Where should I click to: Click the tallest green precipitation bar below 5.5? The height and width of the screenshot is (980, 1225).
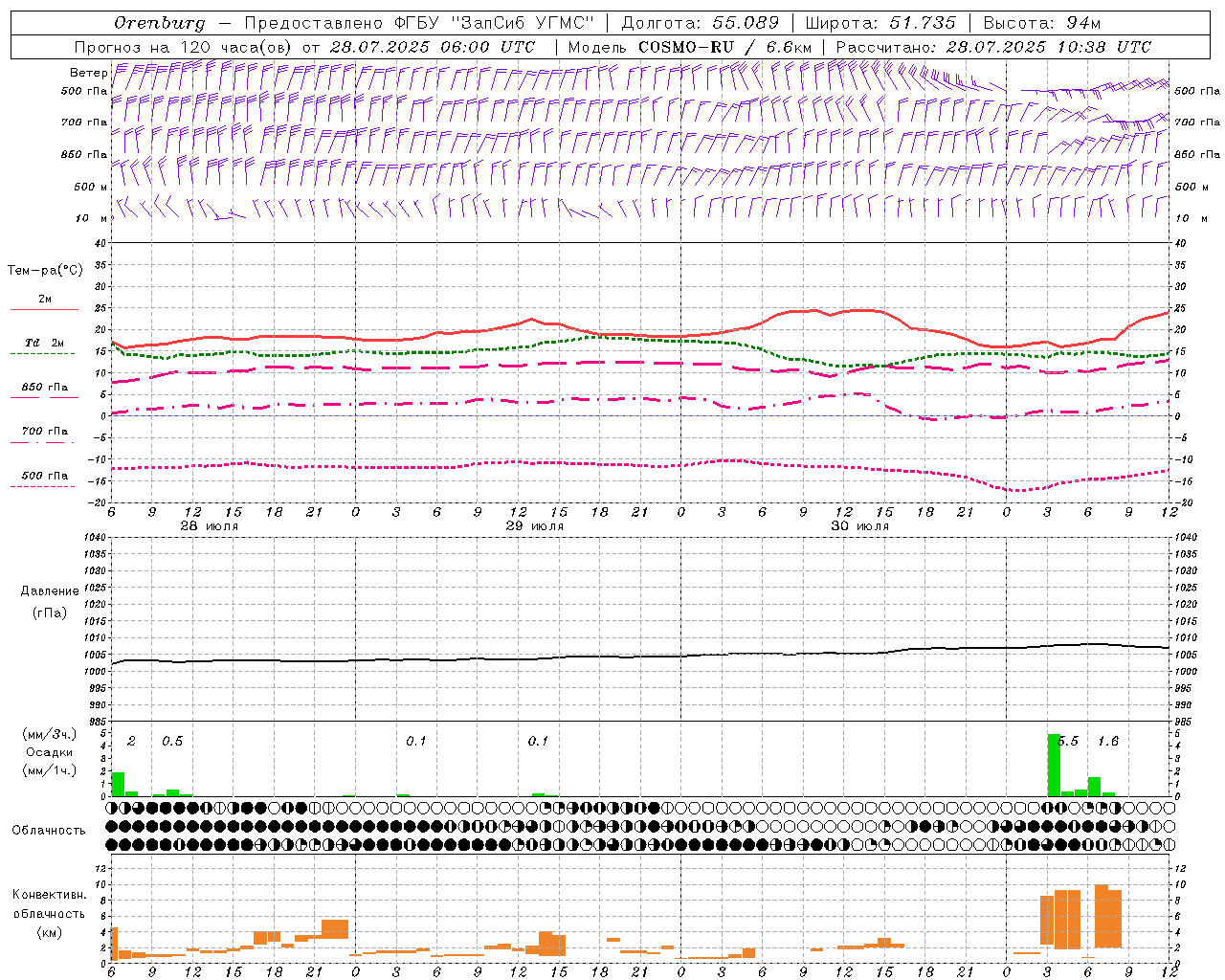point(1054,765)
